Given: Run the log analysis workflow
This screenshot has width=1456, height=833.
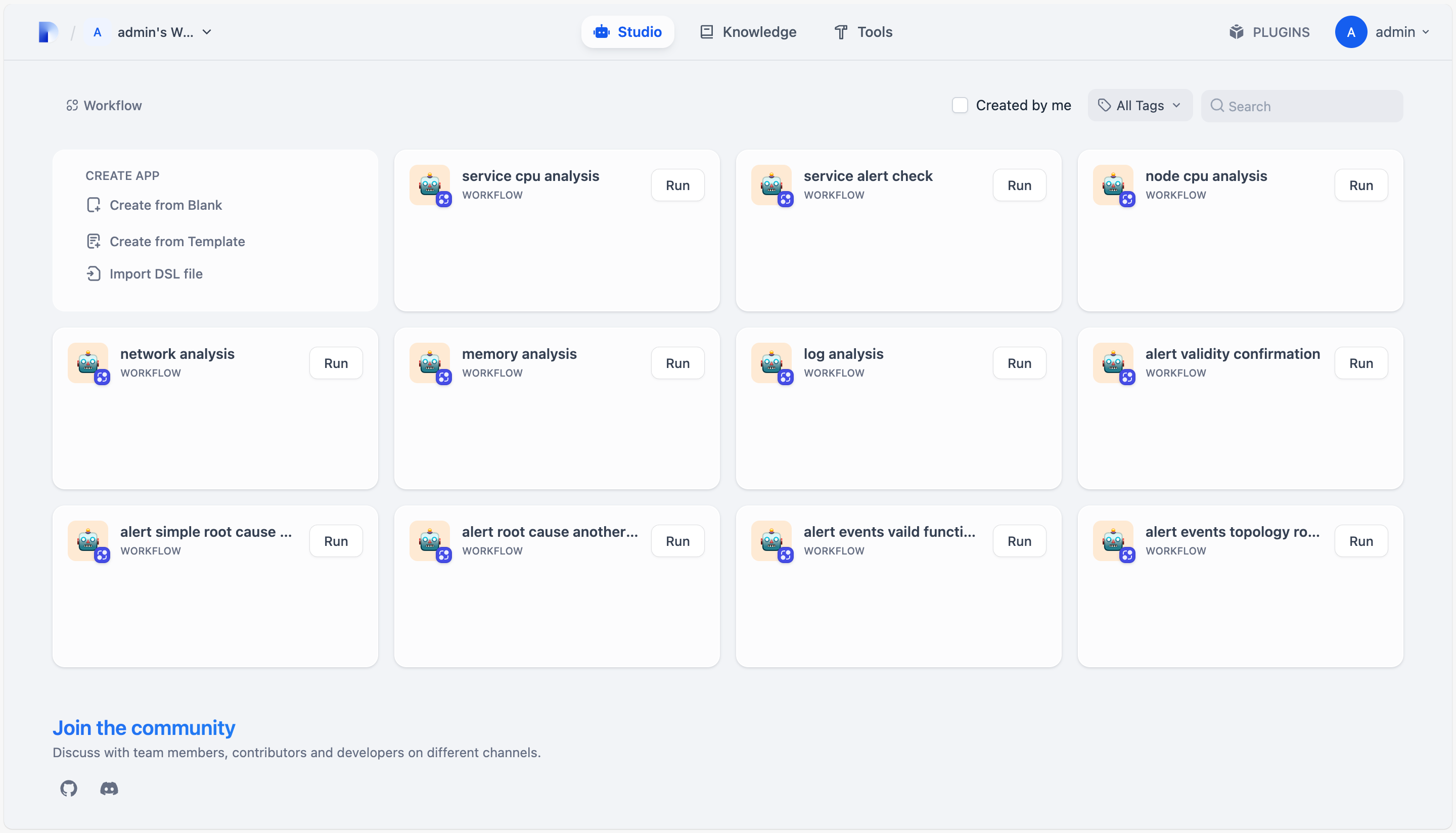Looking at the screenshot, I should 1019,363.
